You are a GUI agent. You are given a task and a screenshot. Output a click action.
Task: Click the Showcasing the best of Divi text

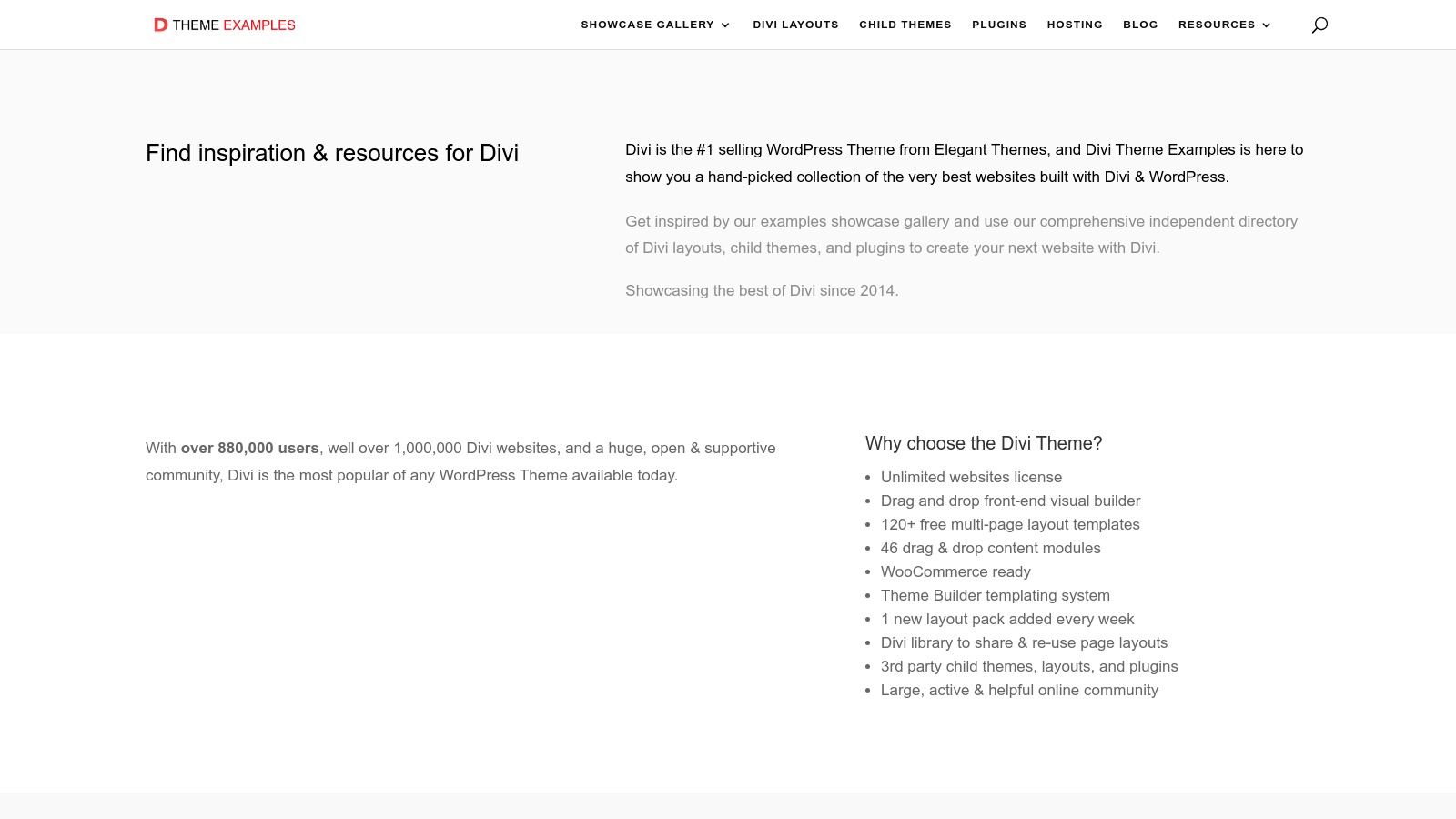click(762, 290)
